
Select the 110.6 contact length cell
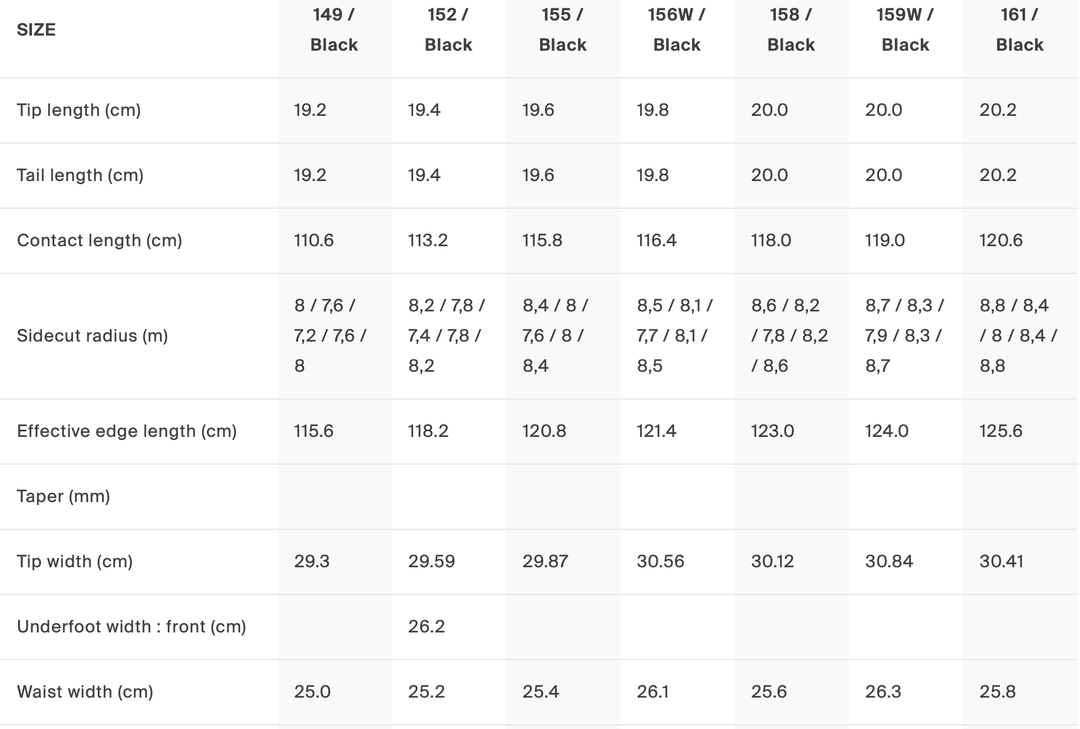(x=314, y=240)
